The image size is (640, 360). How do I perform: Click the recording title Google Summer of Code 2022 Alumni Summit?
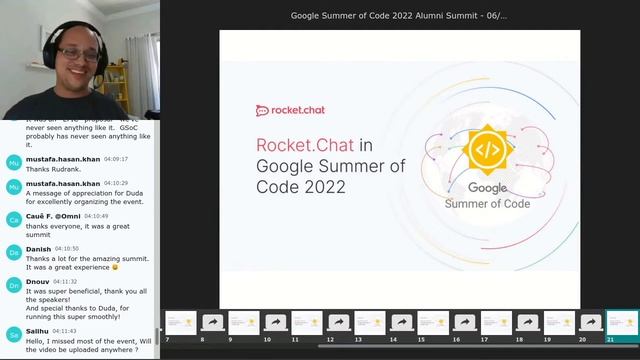(399, 16)
